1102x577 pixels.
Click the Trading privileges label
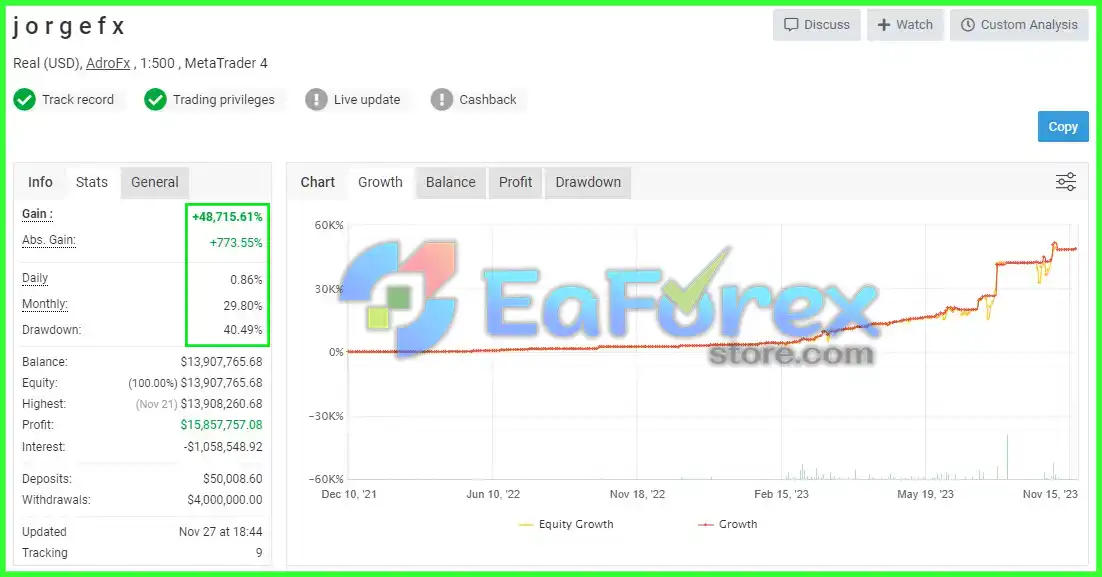pyautogui.click(x=223, y=100)
